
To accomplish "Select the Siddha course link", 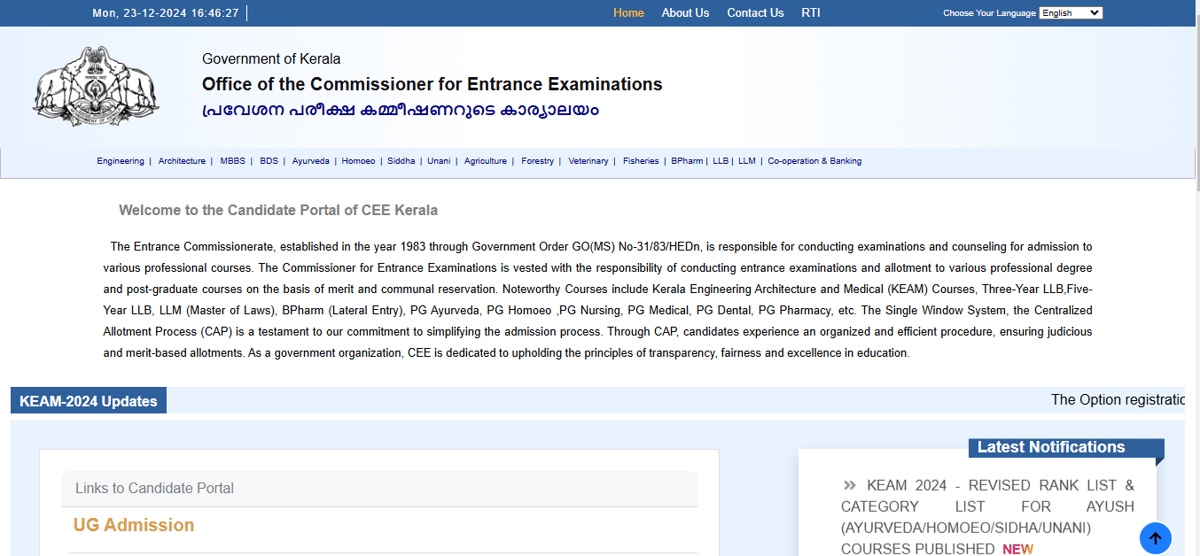I will click(401, 161).
